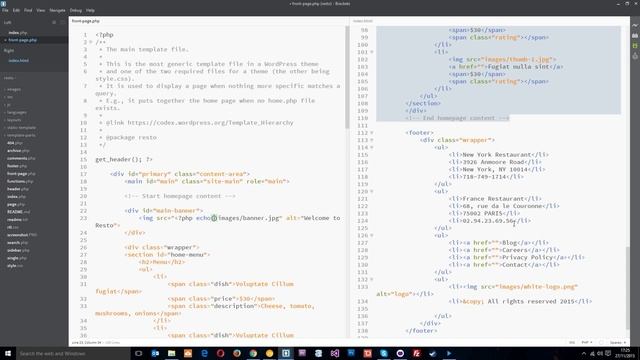640x360 pixels.
Task: Open the Extension Manager brick icon
Action: pos(635,36)
